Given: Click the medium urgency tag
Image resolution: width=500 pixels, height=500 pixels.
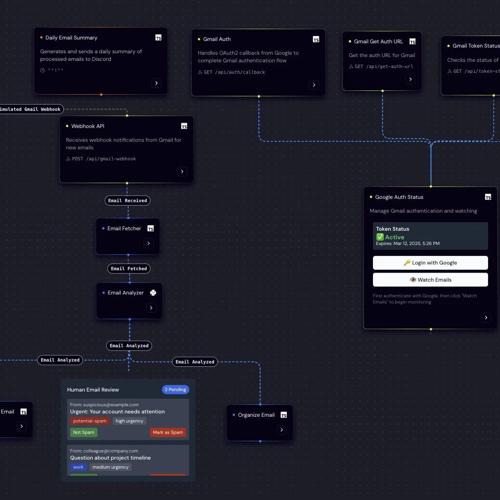Looking at the screenshot, I should tap(110, 467).
